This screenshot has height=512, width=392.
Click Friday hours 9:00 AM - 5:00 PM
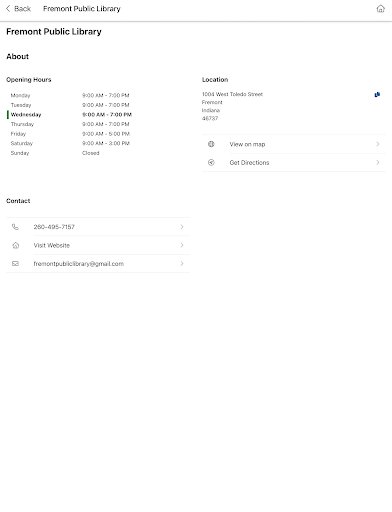(x=106, y=134)
